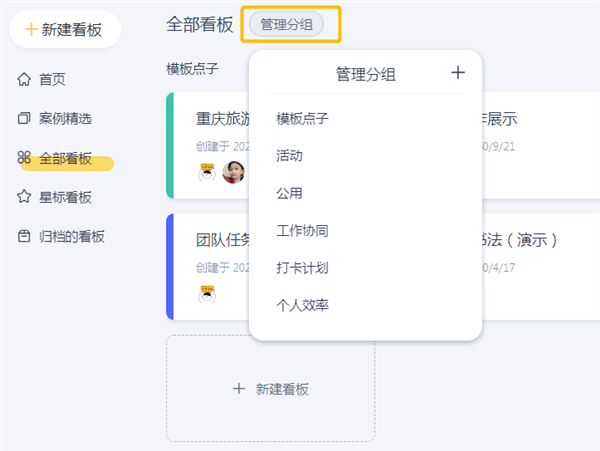
Task: Click the 案例精选 stacked pages icon
Action: [x=24, y=118]
